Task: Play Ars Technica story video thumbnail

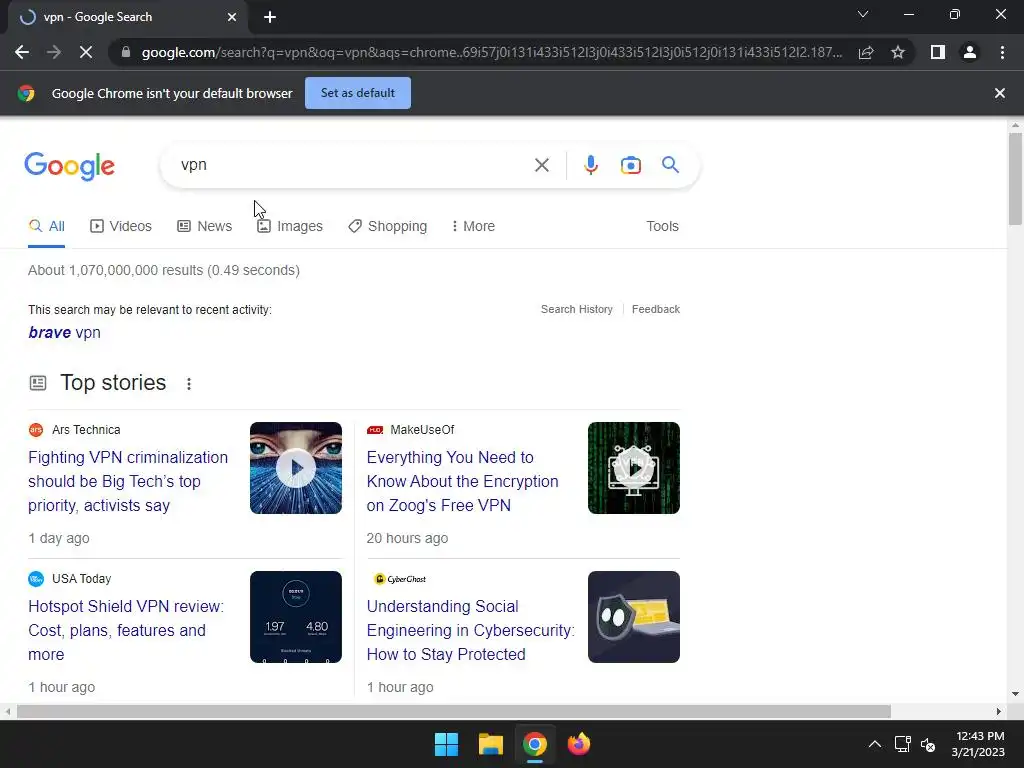Action: (296, 468)
